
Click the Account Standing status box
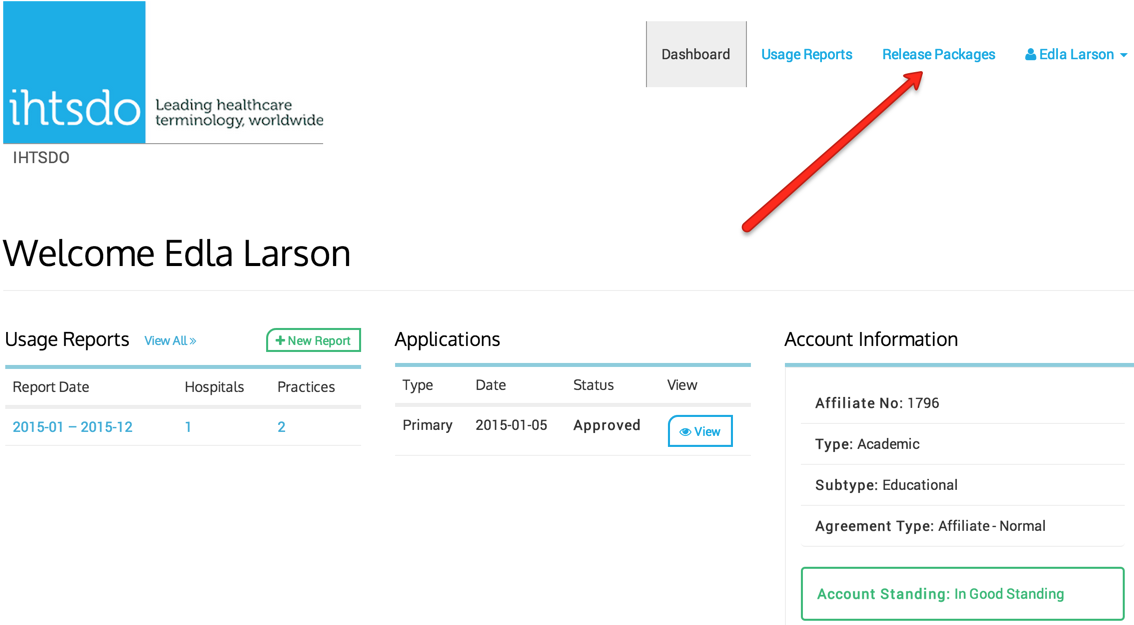[962, 594]
